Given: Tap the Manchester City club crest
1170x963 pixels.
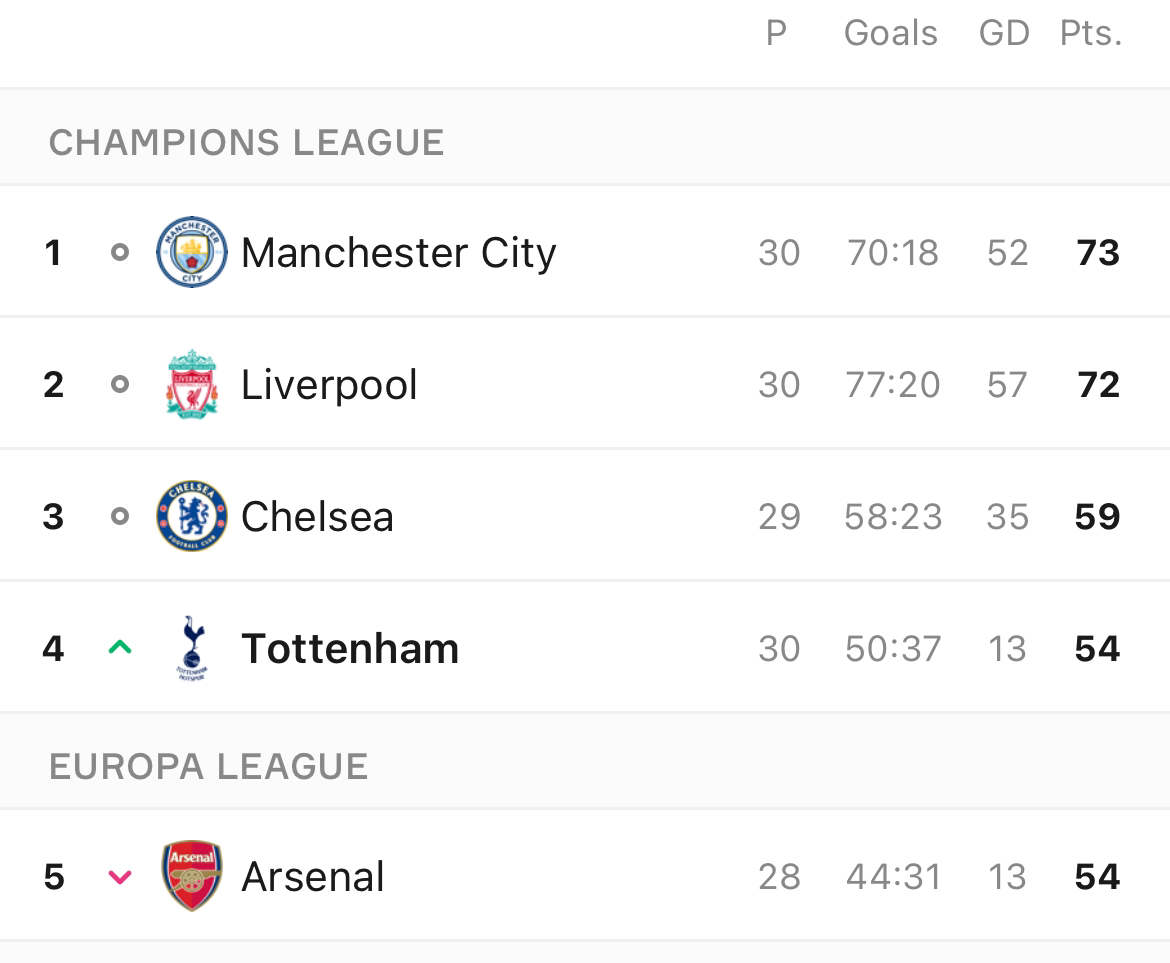Looking at the screenshot, I should pos(192,252).
